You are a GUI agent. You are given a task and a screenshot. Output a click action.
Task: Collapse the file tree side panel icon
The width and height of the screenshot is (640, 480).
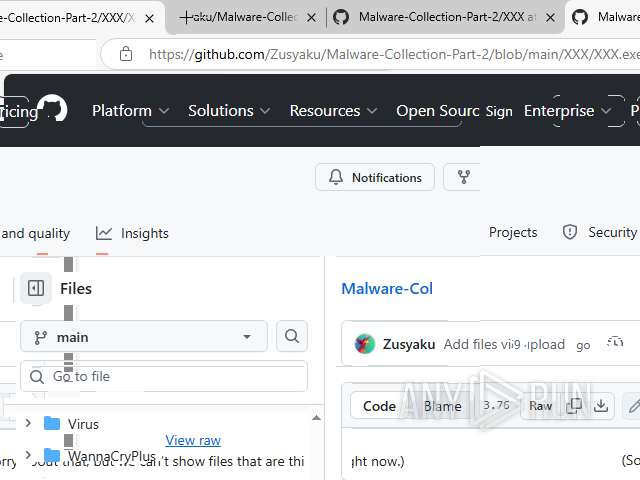coord(36,288)
